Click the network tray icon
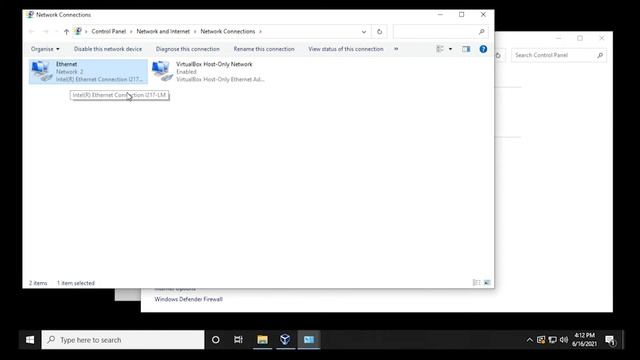The height and width of the screenshot is (360, 640). click(553, 340)
